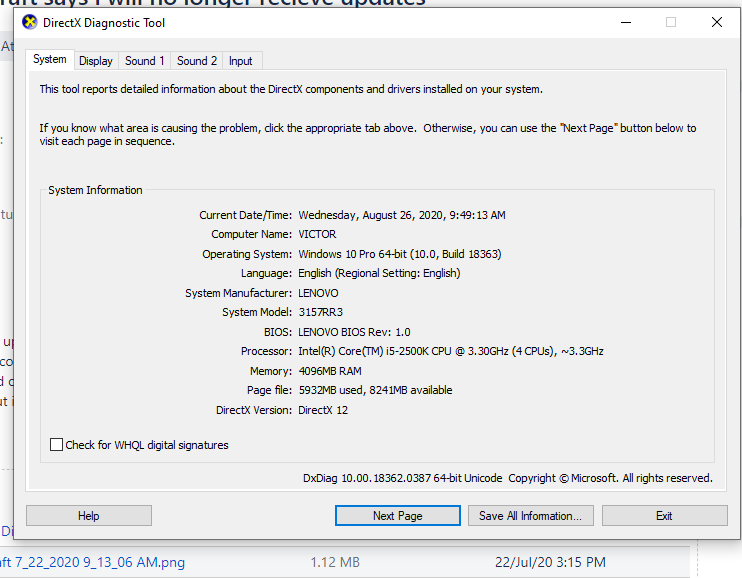
Task: Select the Input tab
Action: click(x=240, y=61)
